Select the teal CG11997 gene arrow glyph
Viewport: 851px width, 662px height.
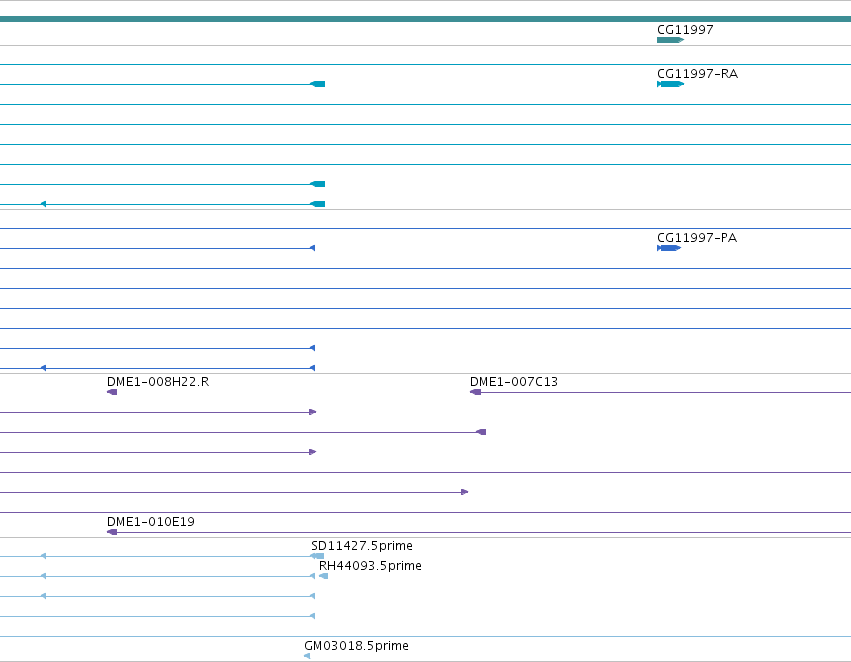670,40
